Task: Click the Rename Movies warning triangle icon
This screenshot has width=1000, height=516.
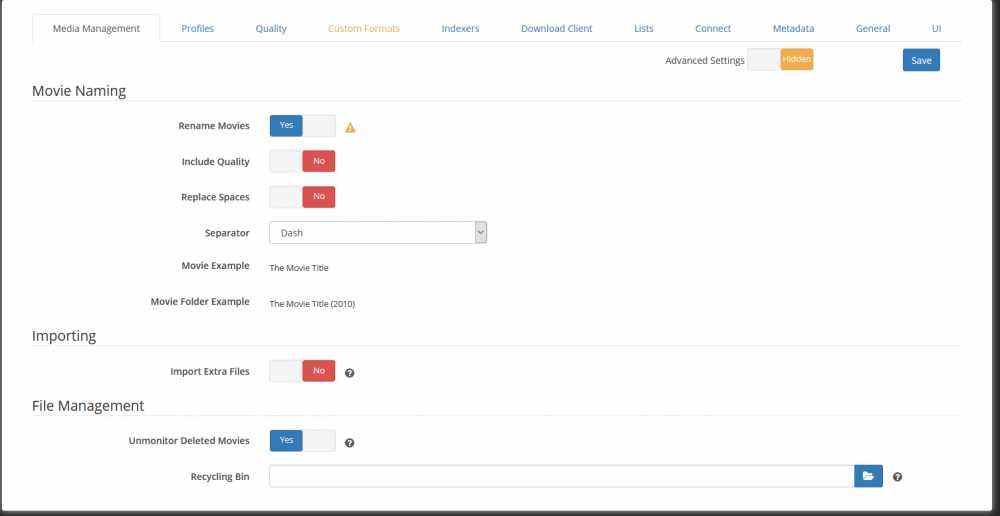Action: tap(350, 128)
